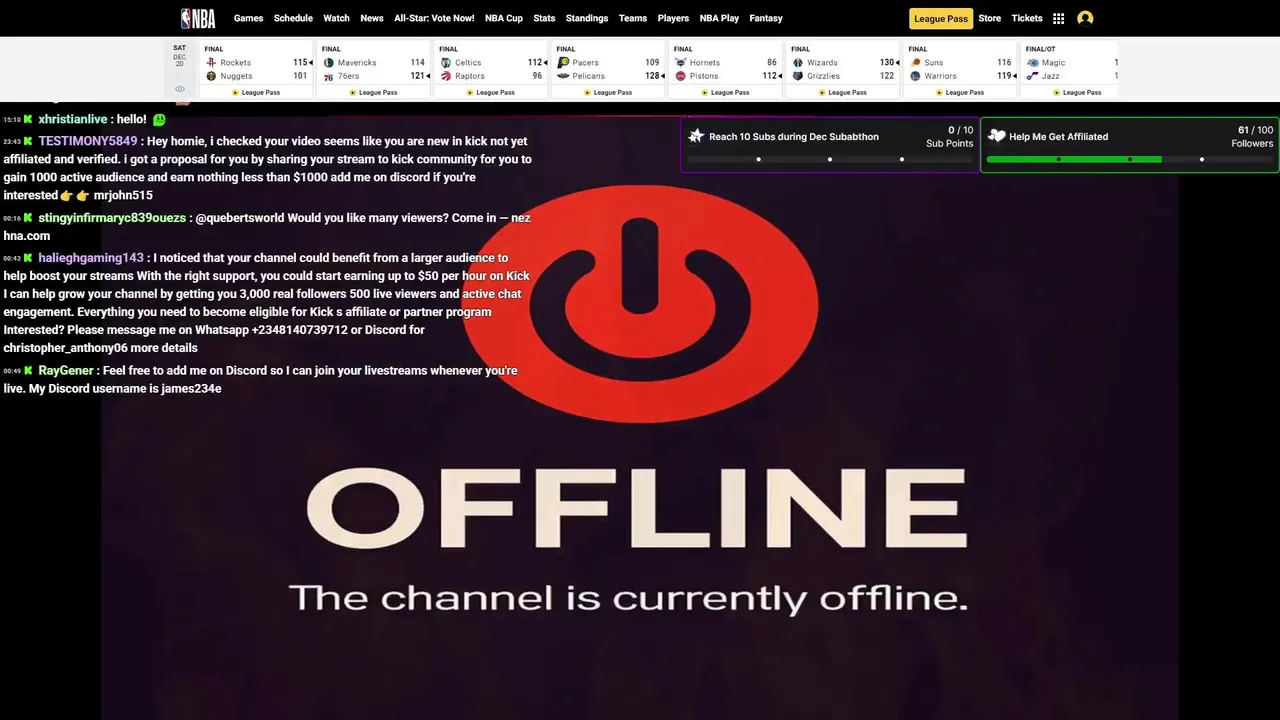Click the Pacers team logo
Screen dimensions: 1280x720
click(x=563, y=62)
